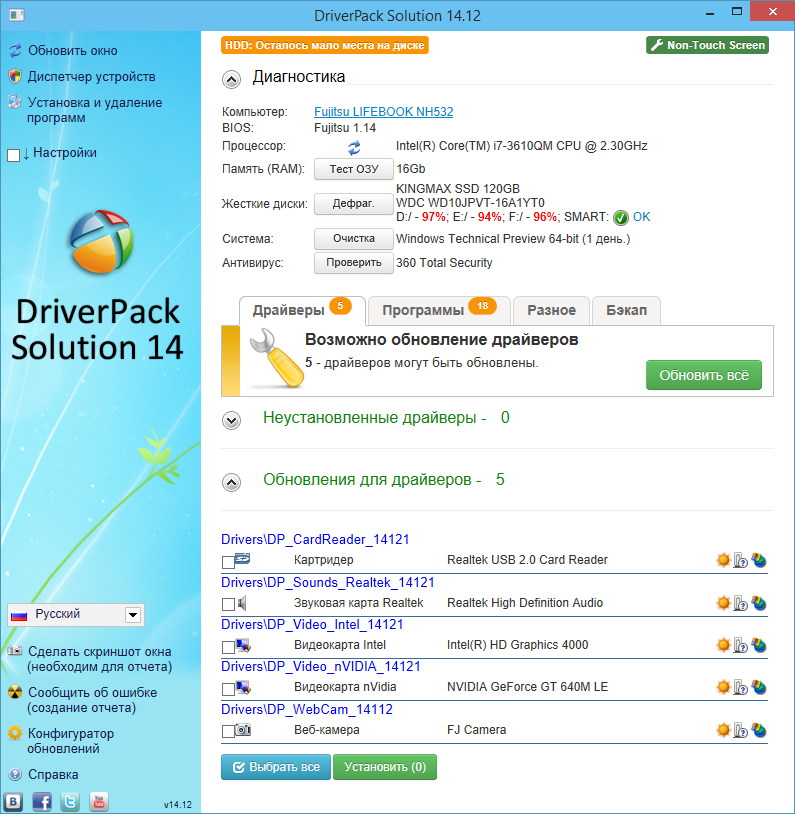Screen dimensions: 795x814
Task: Collapse the Диагностика section
Action: click(x=231, y=79)
